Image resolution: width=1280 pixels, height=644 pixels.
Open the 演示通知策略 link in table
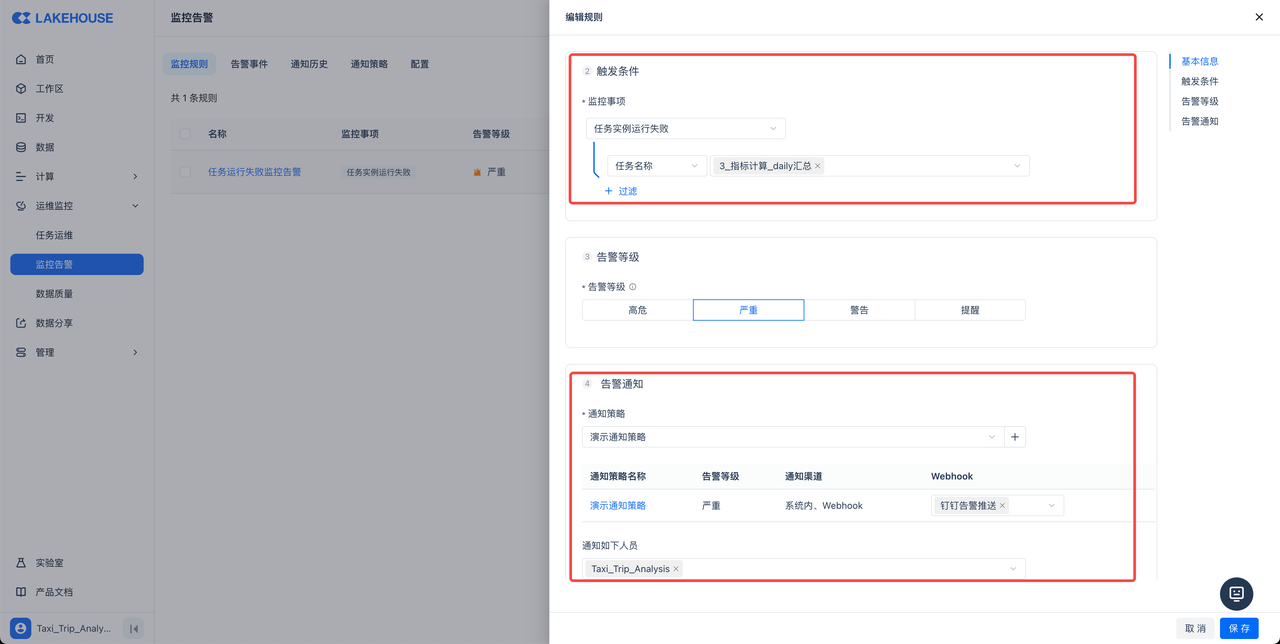617,506
